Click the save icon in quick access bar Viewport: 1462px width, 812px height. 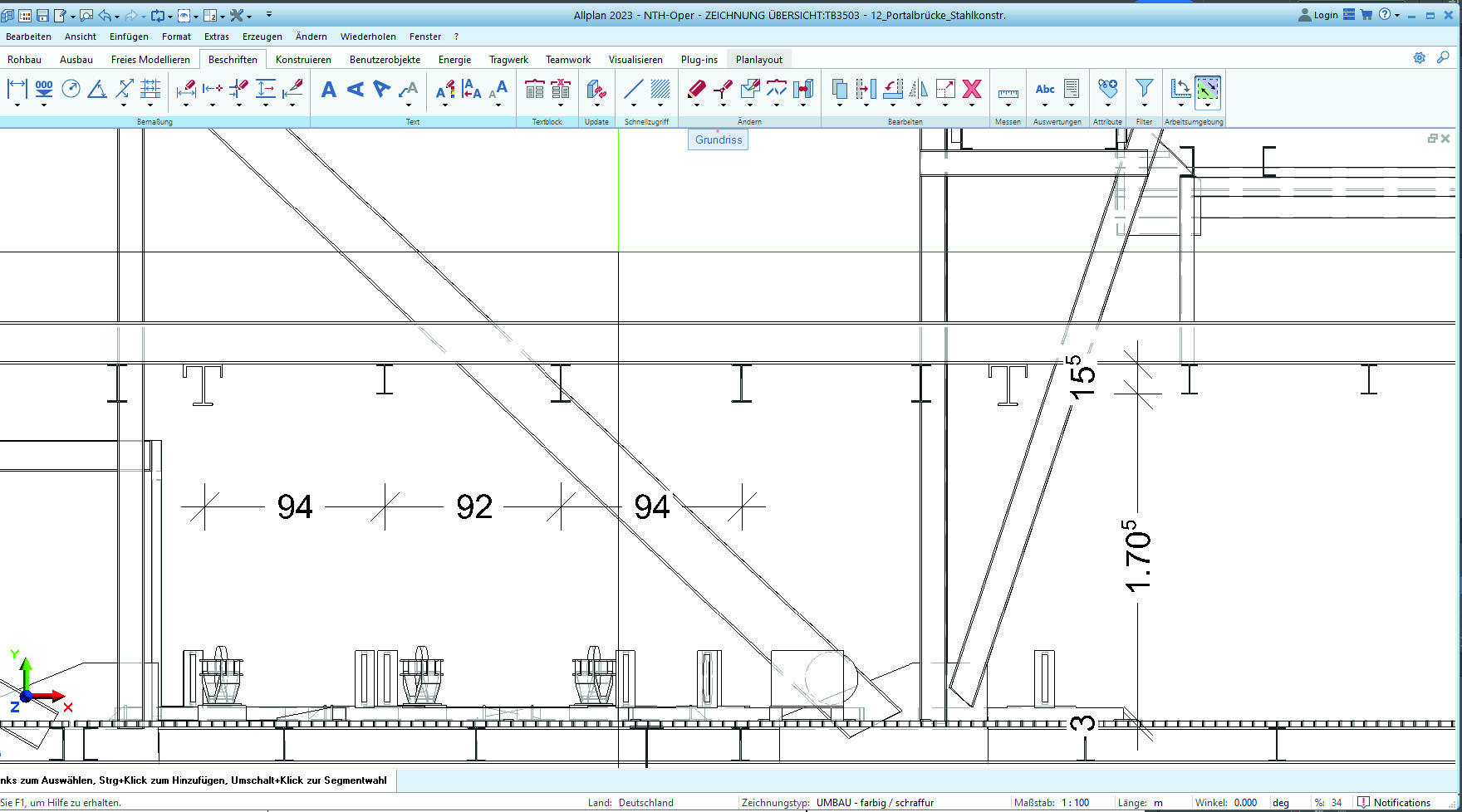[42, 15]
